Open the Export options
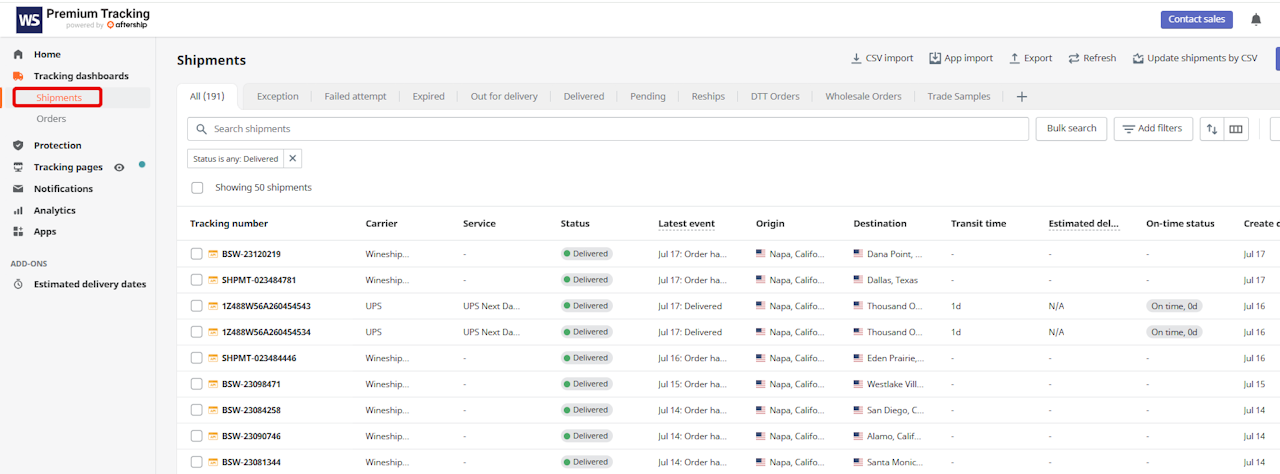 [x=1030, y=58]
